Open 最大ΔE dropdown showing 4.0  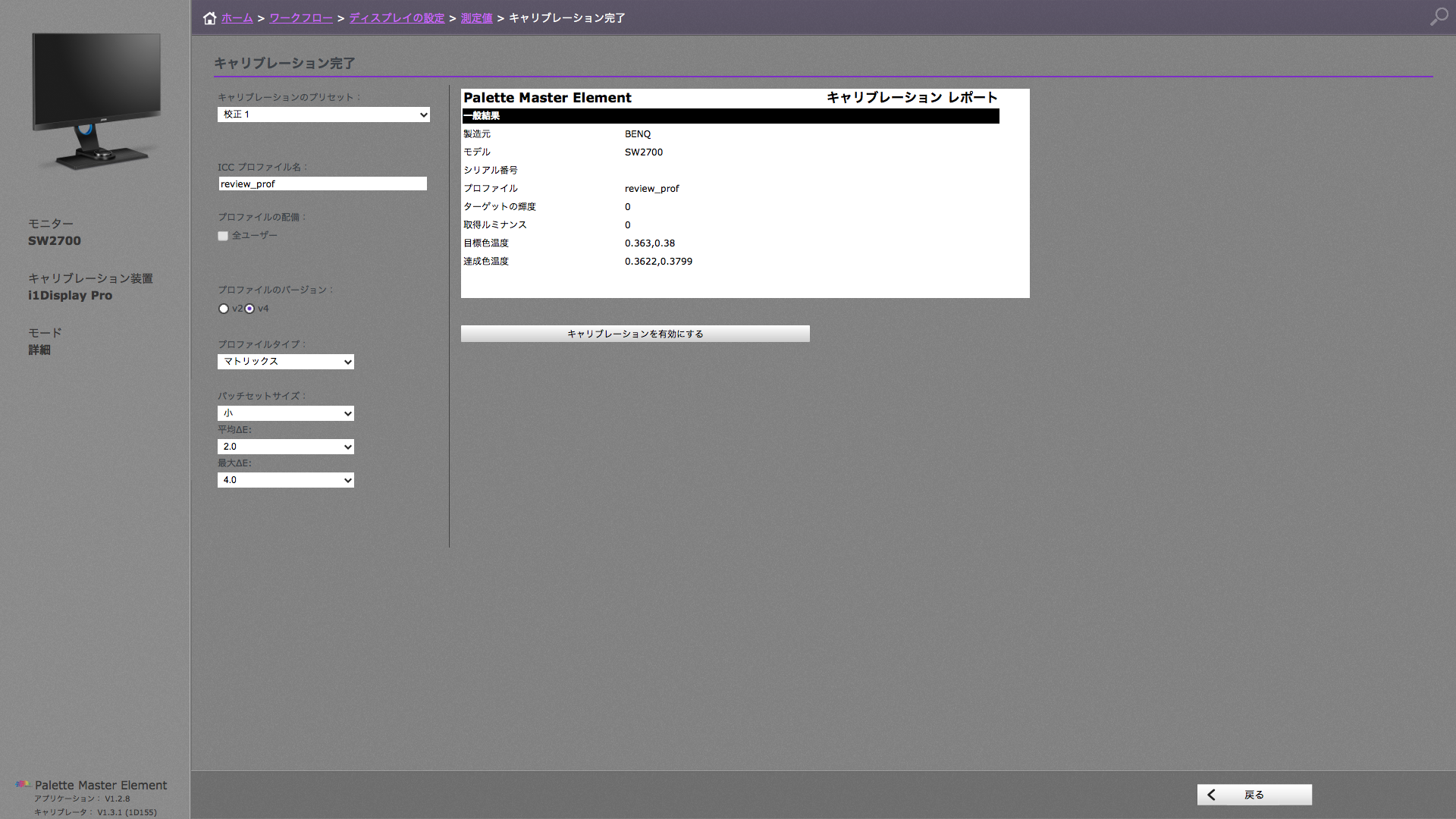pos(286,480)
